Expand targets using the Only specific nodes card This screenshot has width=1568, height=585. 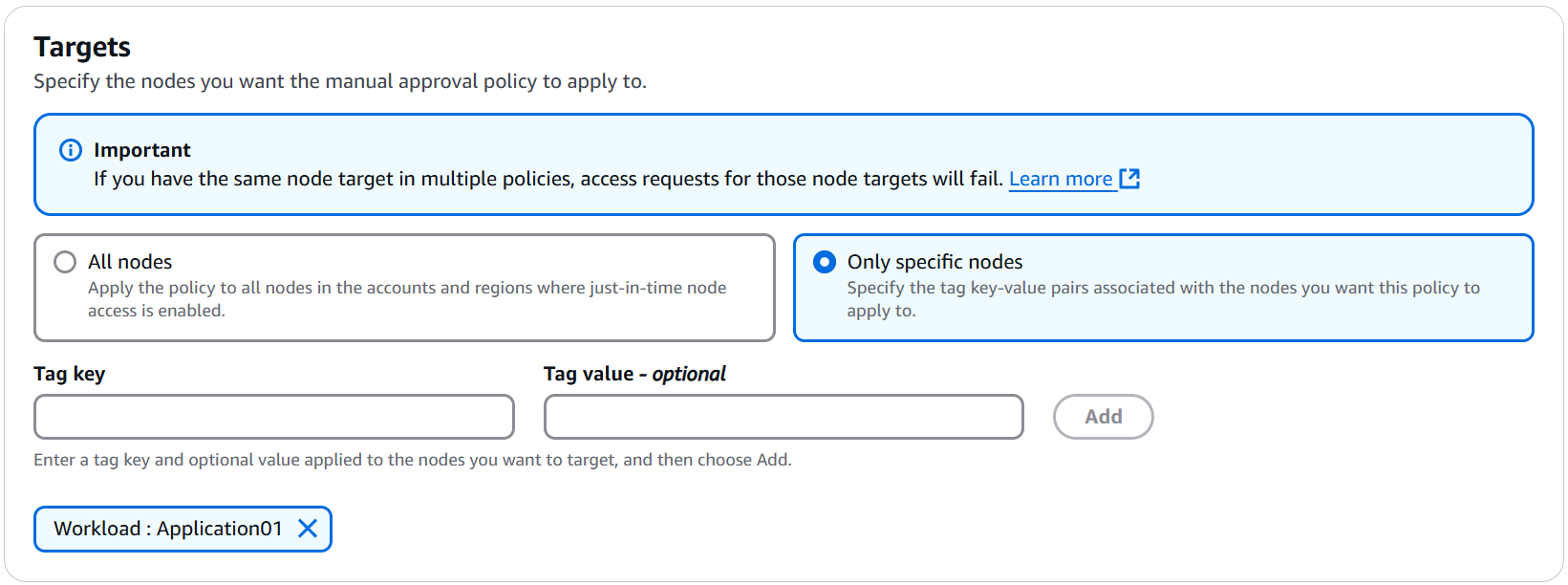pos(1162,287)
